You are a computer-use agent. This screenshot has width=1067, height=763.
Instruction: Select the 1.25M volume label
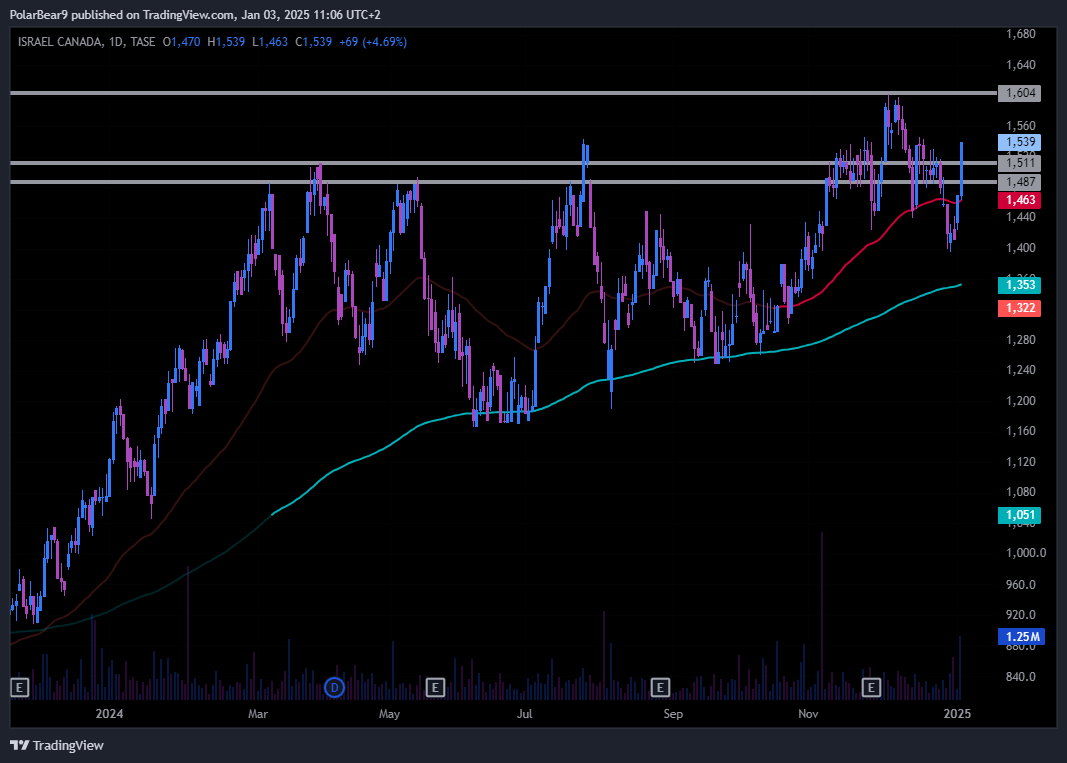pos(1019,637)
